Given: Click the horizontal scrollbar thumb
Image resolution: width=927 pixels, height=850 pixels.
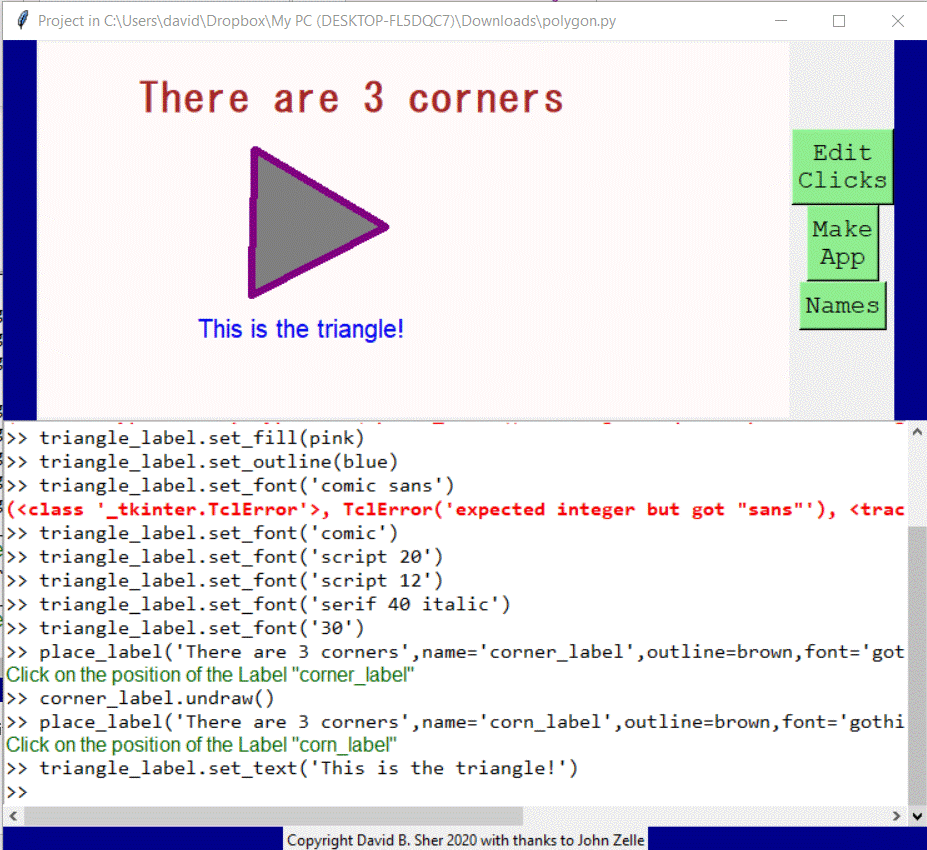Looking at the screenshot, I should [273, 816].
